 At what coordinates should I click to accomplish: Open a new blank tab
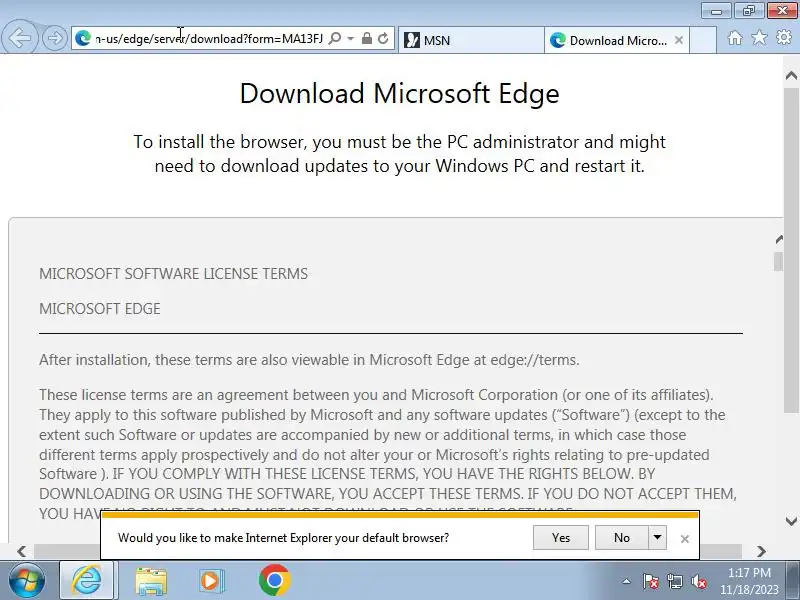tap(703, 40)
